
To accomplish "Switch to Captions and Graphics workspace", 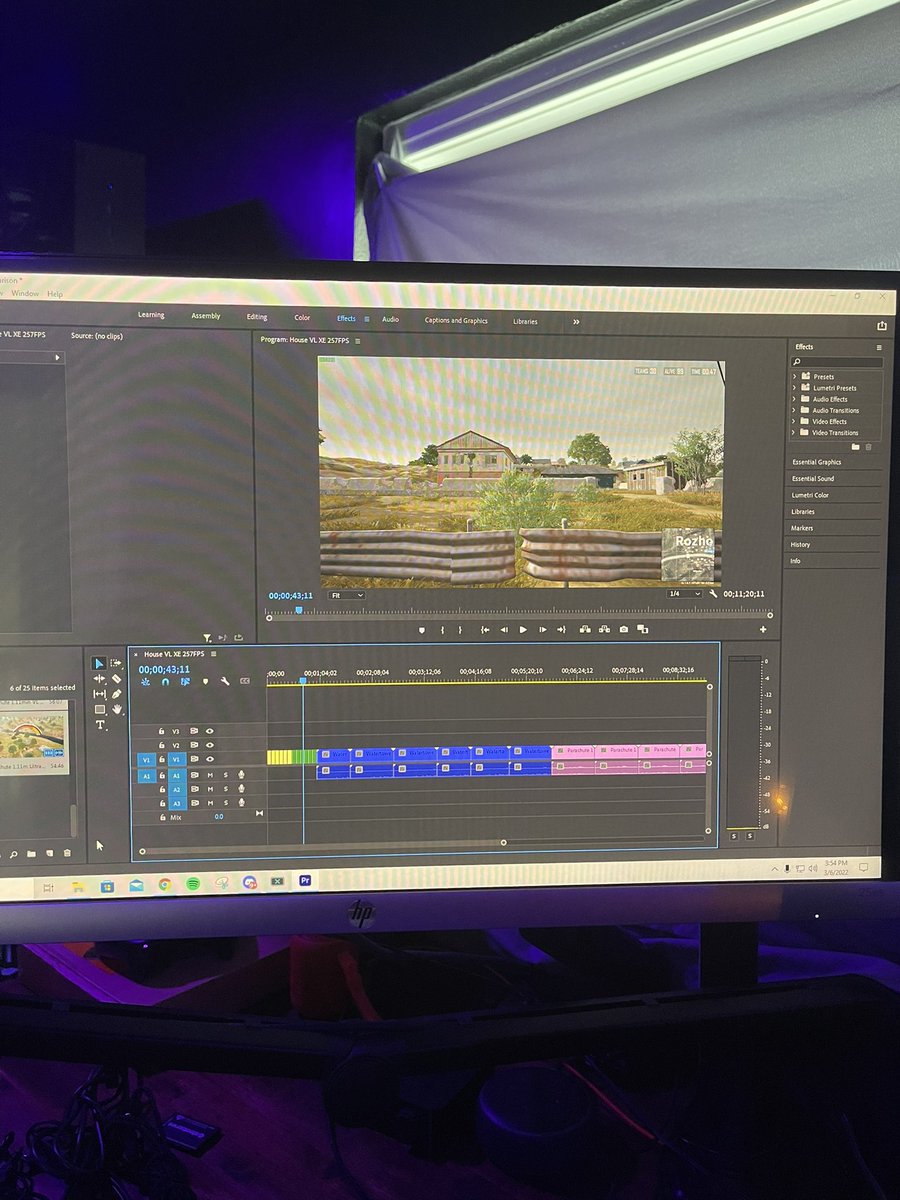I will (x=456, y=321).
